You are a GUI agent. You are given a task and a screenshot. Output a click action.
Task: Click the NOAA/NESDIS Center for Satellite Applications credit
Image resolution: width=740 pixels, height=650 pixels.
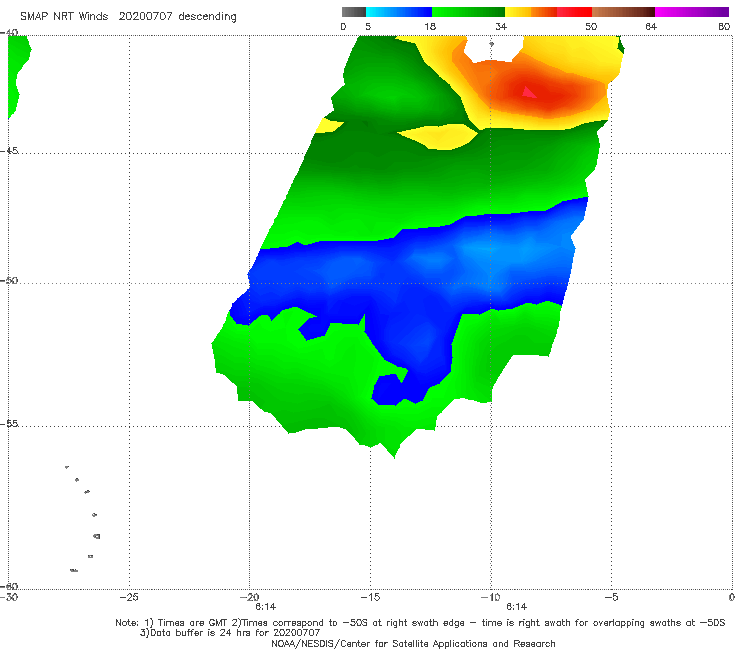413,643
